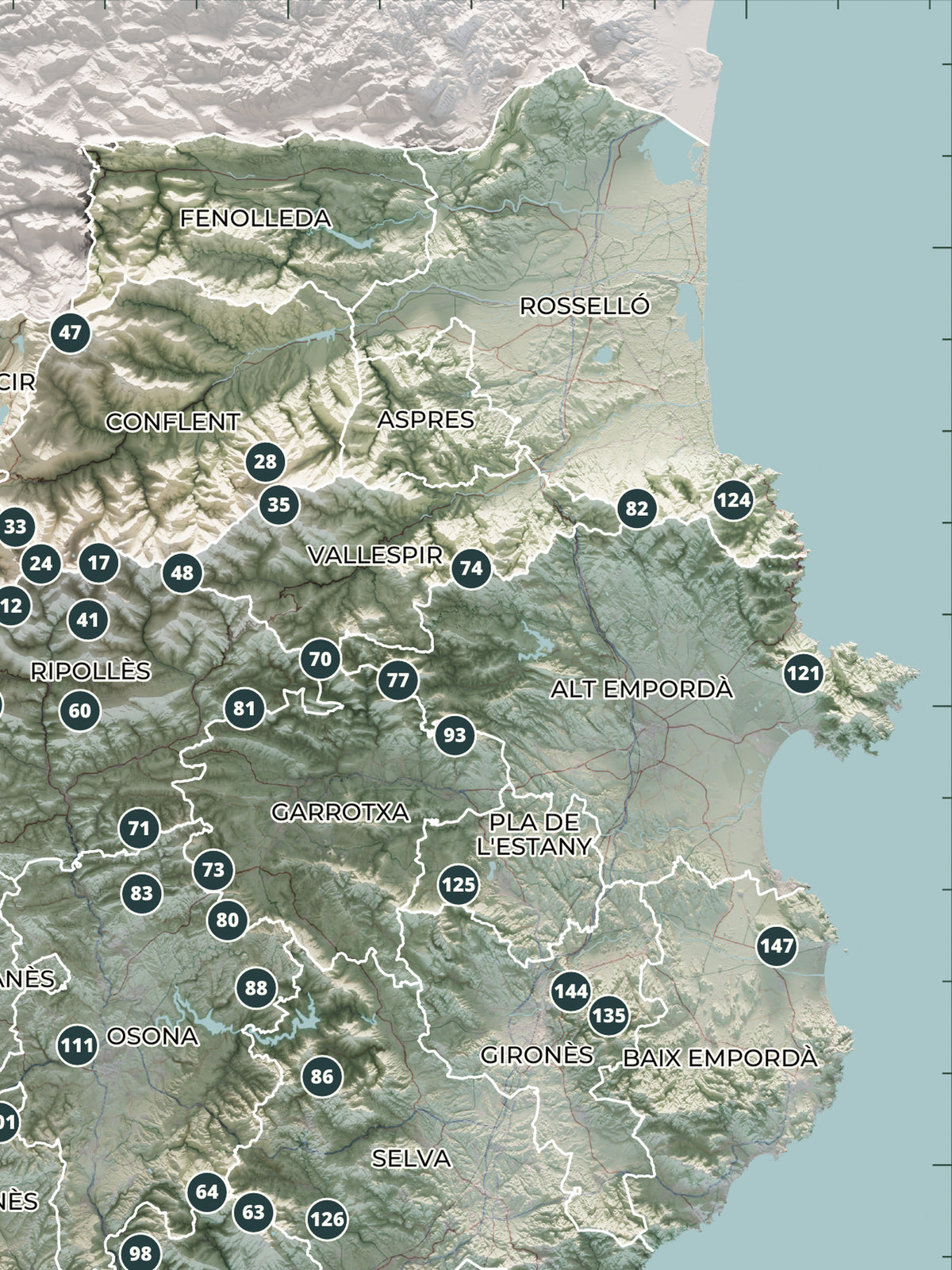952x1270 pixels.
Task: Open marker 125 in Pla de l'Estany
Action: (x=459, y=884)
